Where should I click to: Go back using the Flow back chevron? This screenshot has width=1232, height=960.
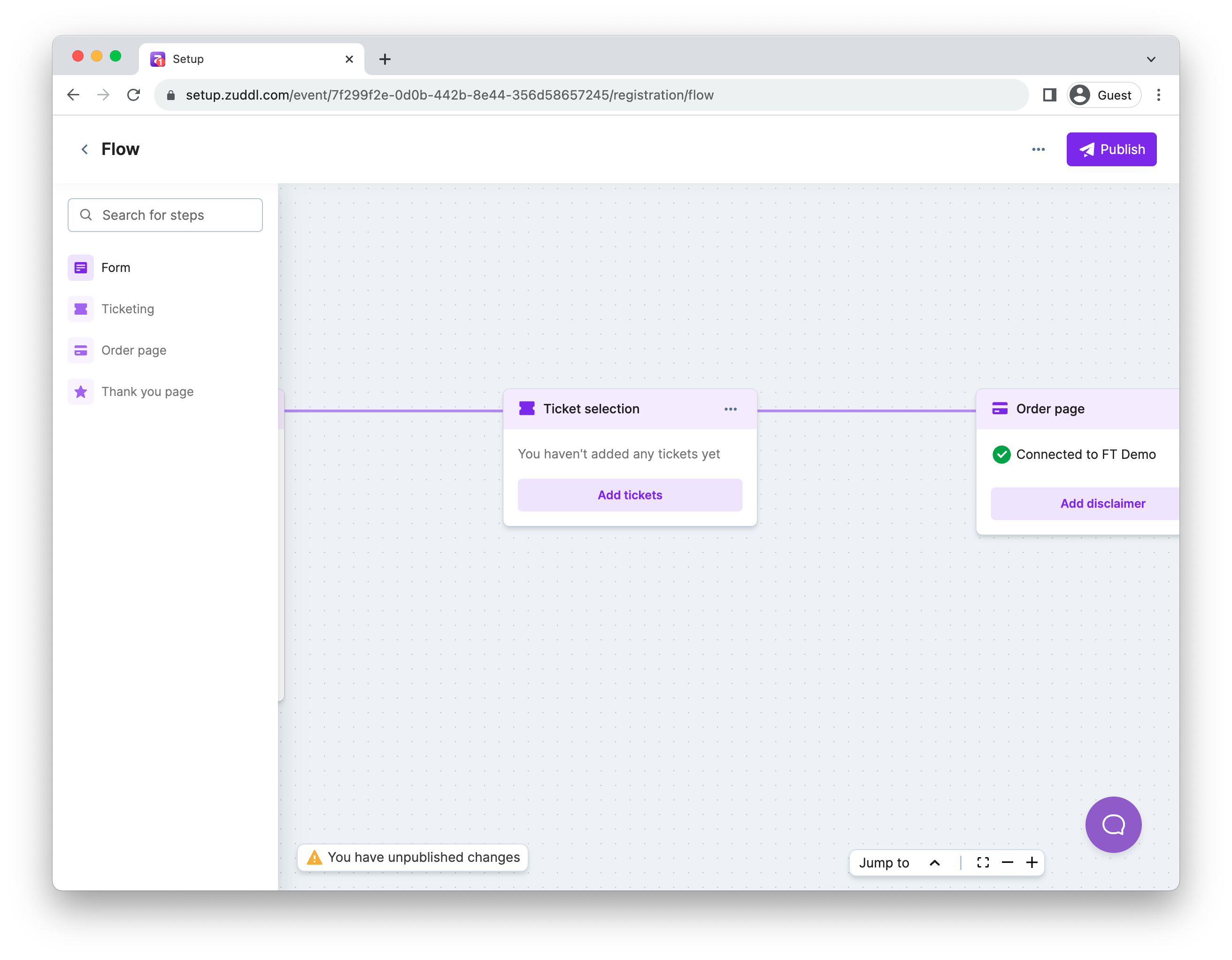[x=85, y=149]
